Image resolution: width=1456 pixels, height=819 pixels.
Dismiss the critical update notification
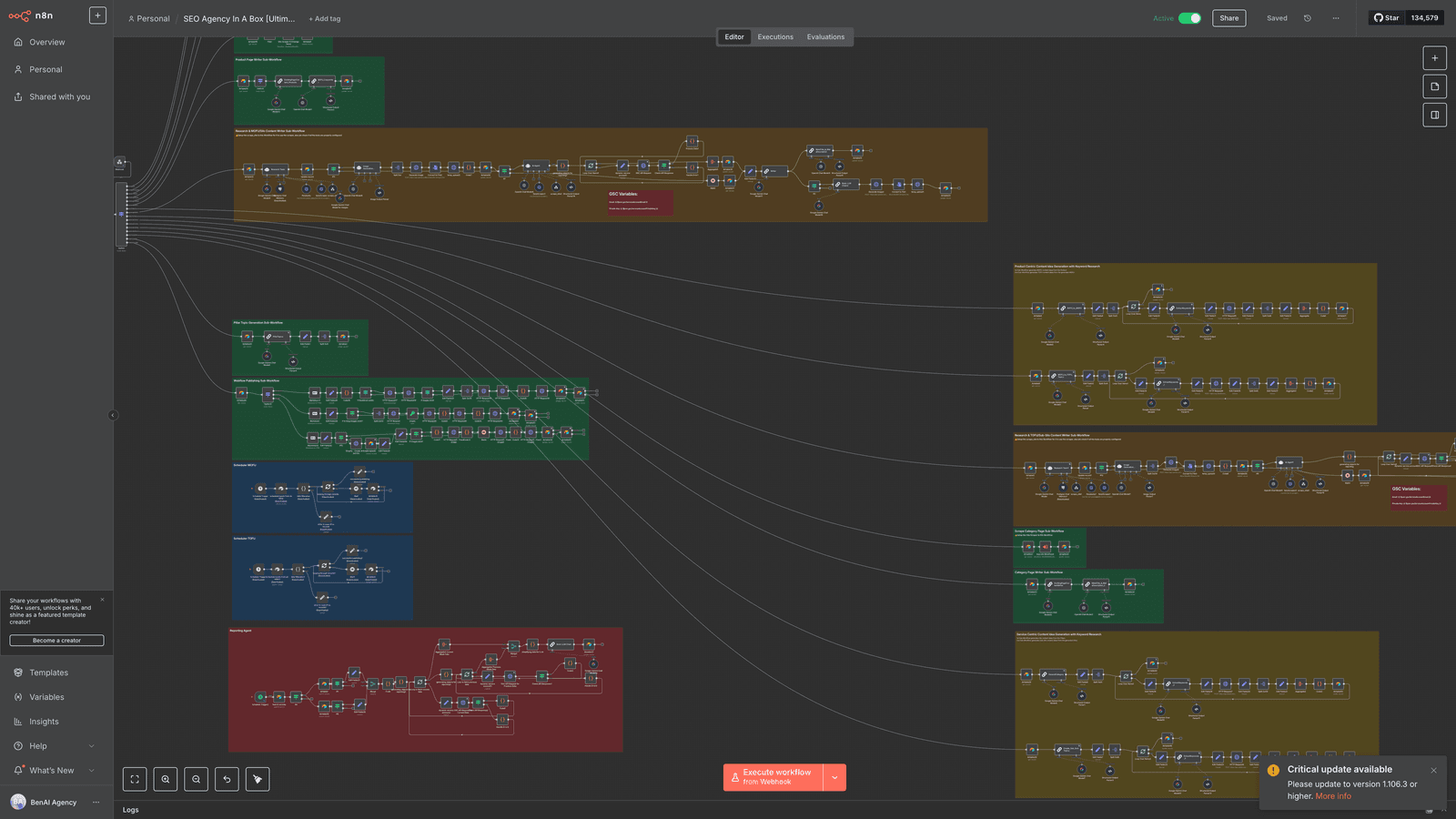click(1433, 771)
